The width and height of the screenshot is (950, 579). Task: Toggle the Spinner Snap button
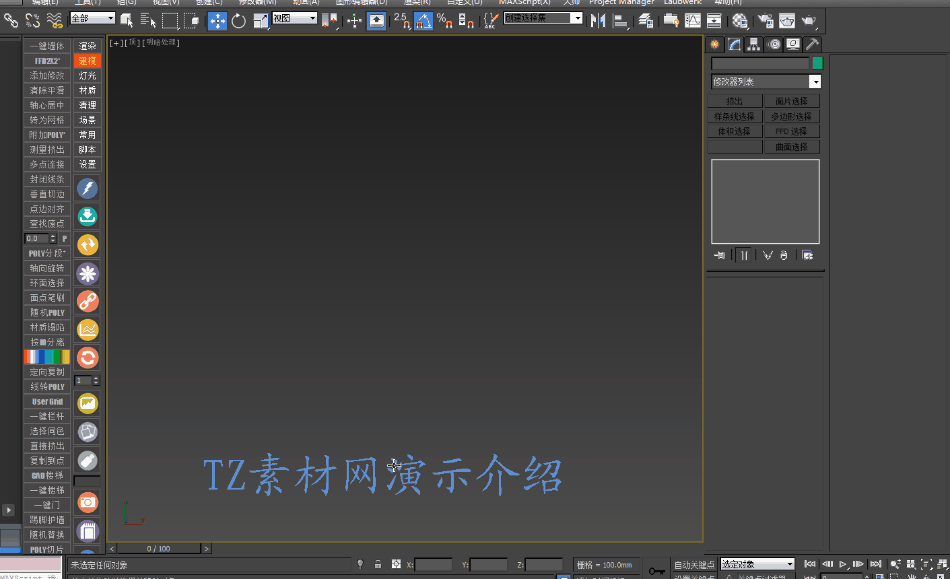(x=466, y=21)
